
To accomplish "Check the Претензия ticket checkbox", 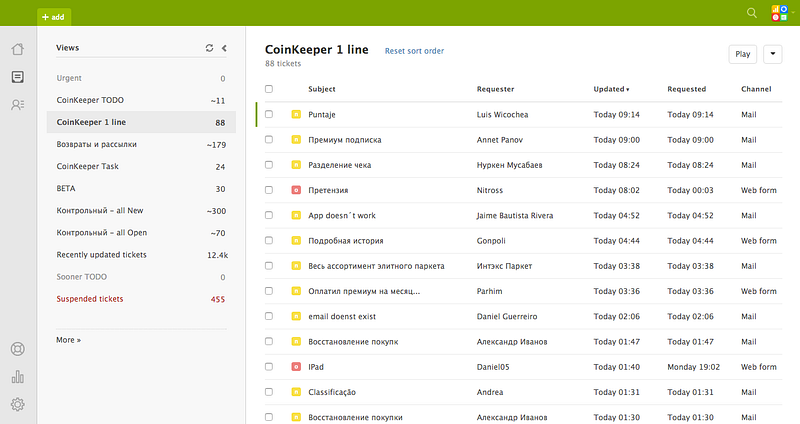I will [269, 190].
